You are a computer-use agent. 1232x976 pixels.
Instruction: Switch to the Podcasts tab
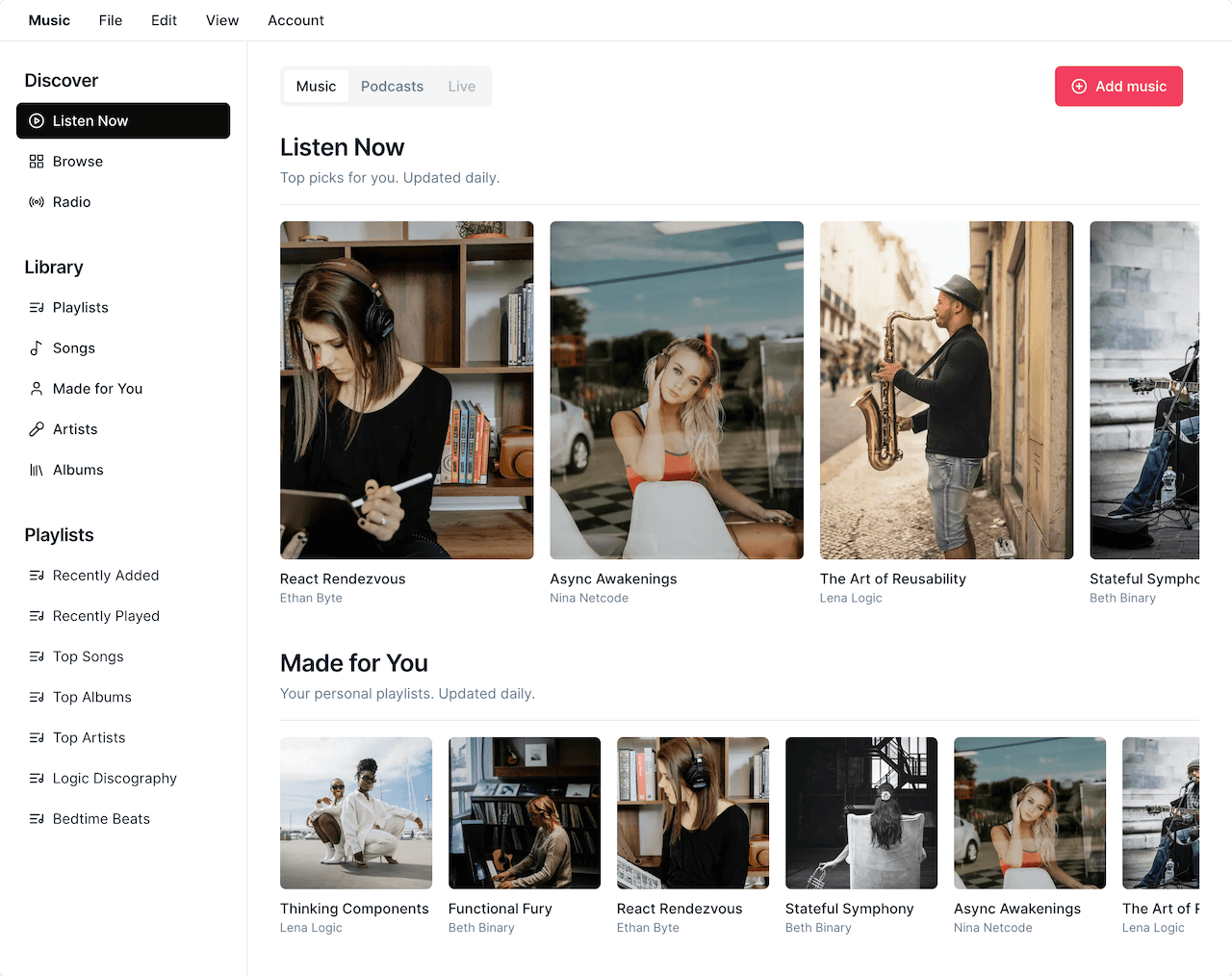[392, 87]
